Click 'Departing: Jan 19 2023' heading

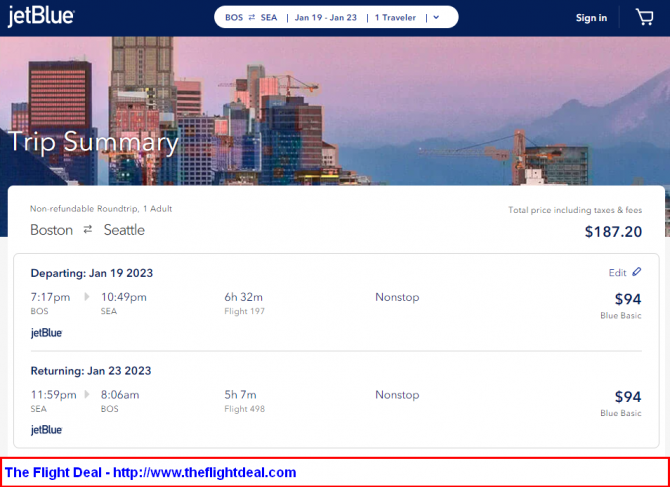click(x=92, y=273)
